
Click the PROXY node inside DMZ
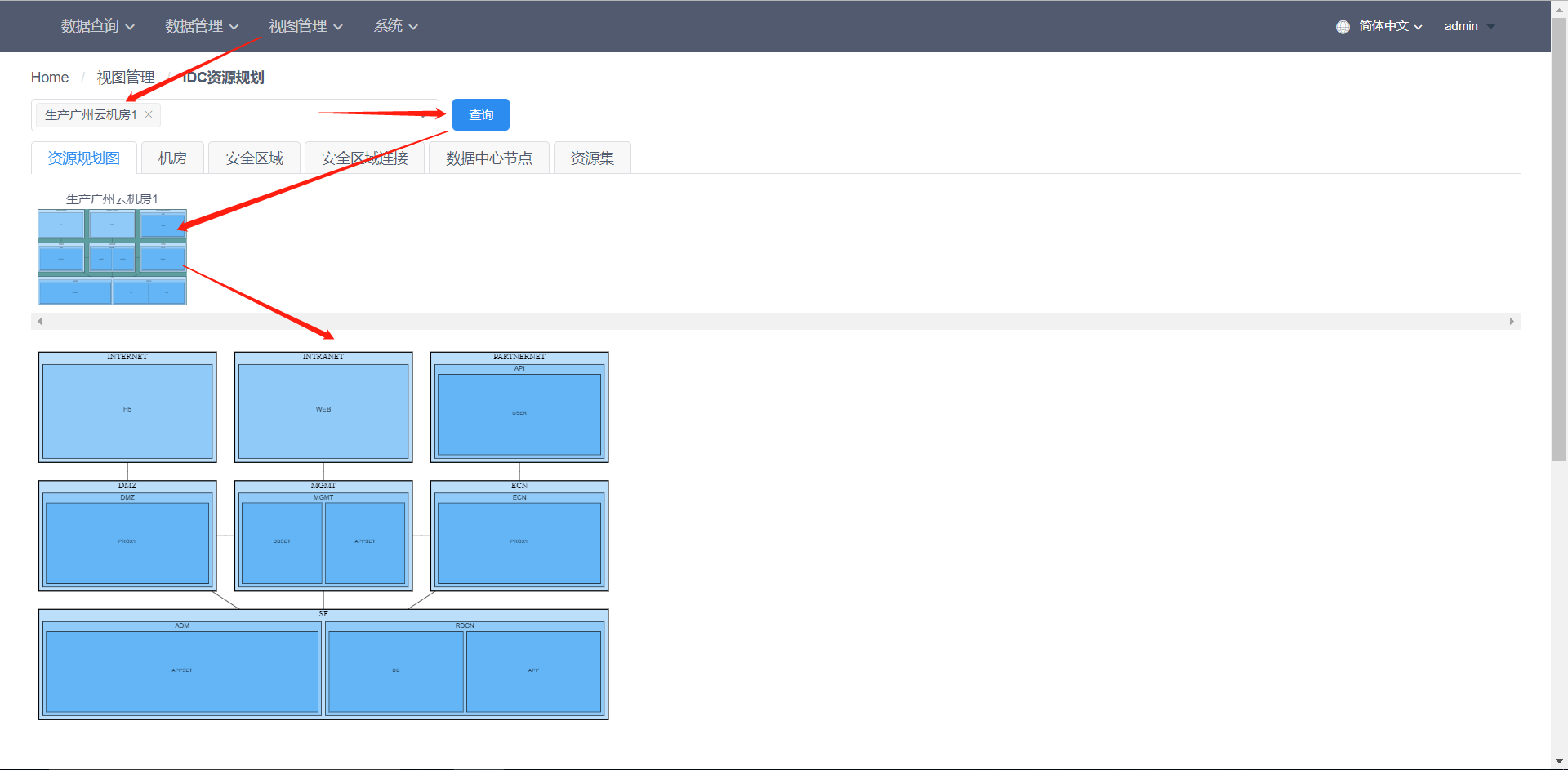(x=127, y=542)
